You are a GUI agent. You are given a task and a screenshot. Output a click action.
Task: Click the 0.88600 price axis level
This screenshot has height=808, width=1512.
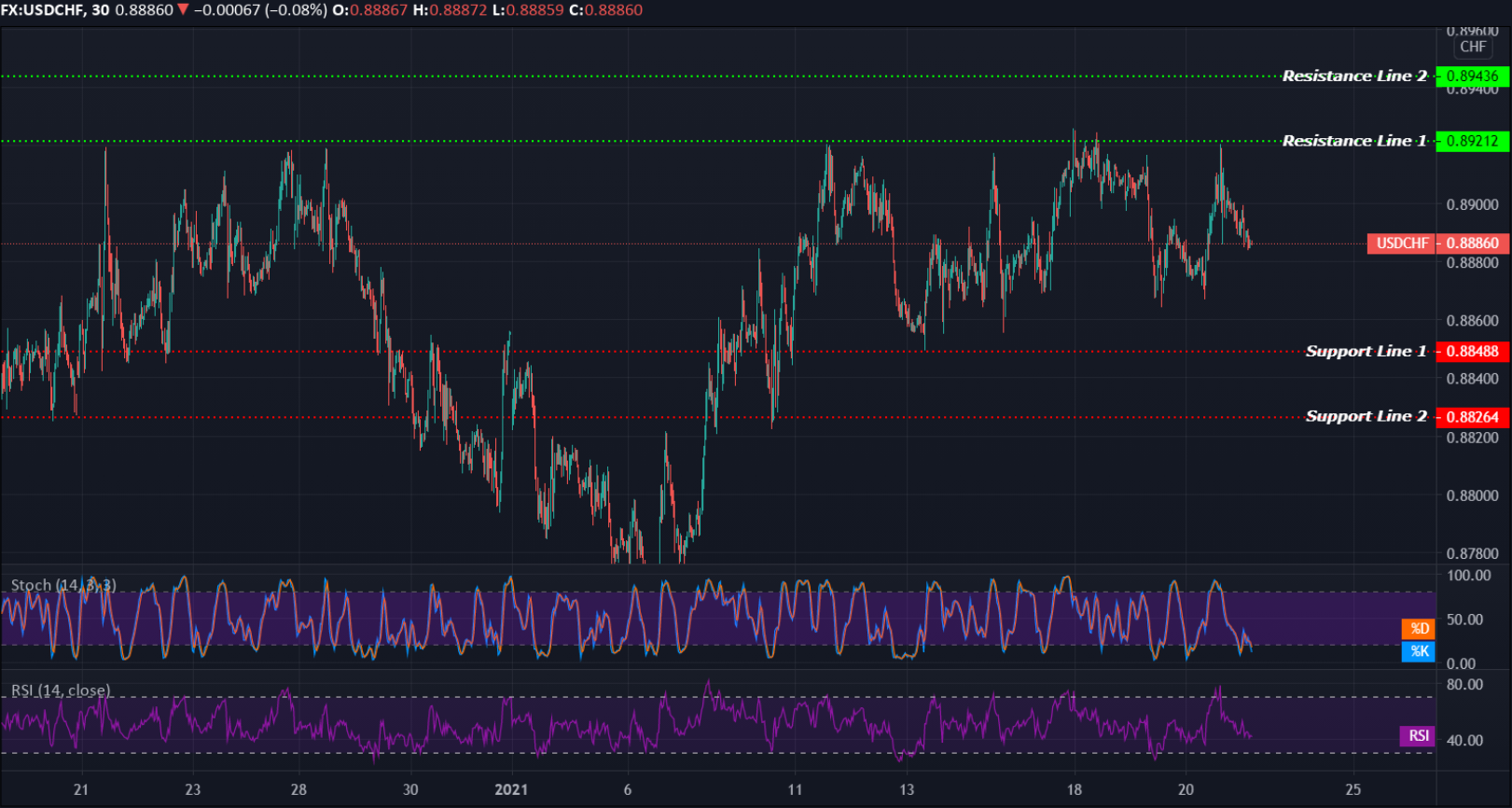pyautogui.click(x=1473, y=321)
